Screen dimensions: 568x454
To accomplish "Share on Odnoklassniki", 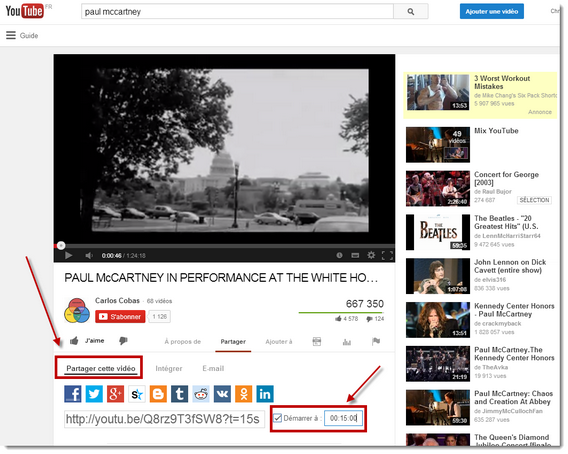I will 243,394.
